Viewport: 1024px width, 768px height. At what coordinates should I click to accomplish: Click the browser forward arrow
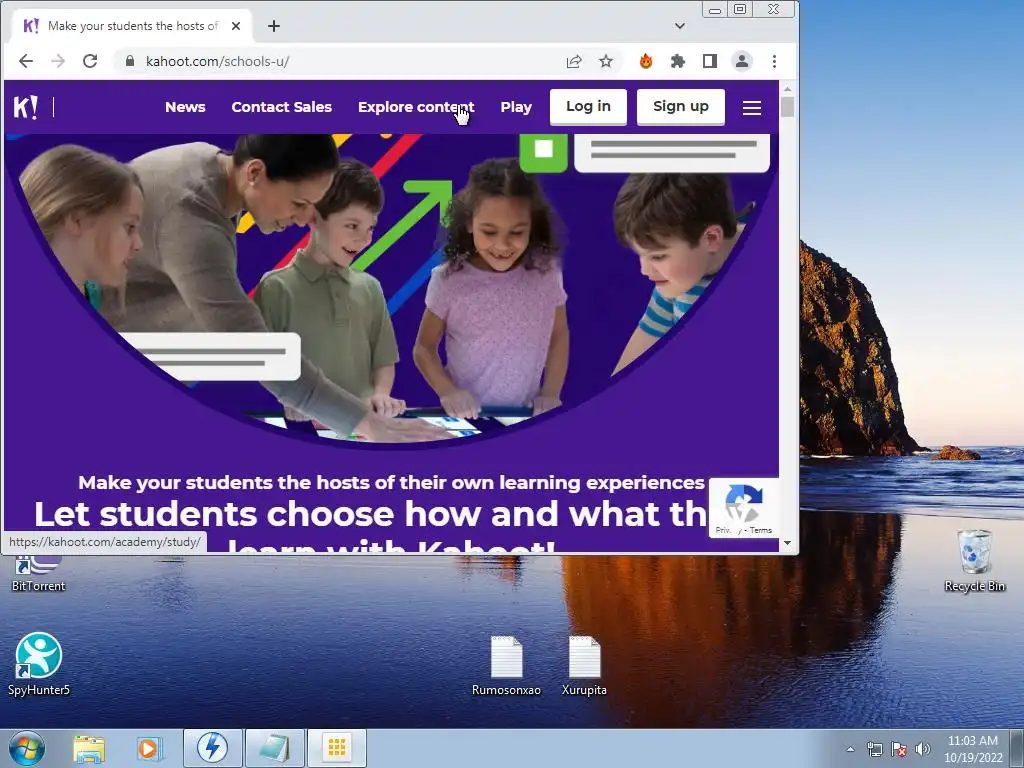click(57, 61)
